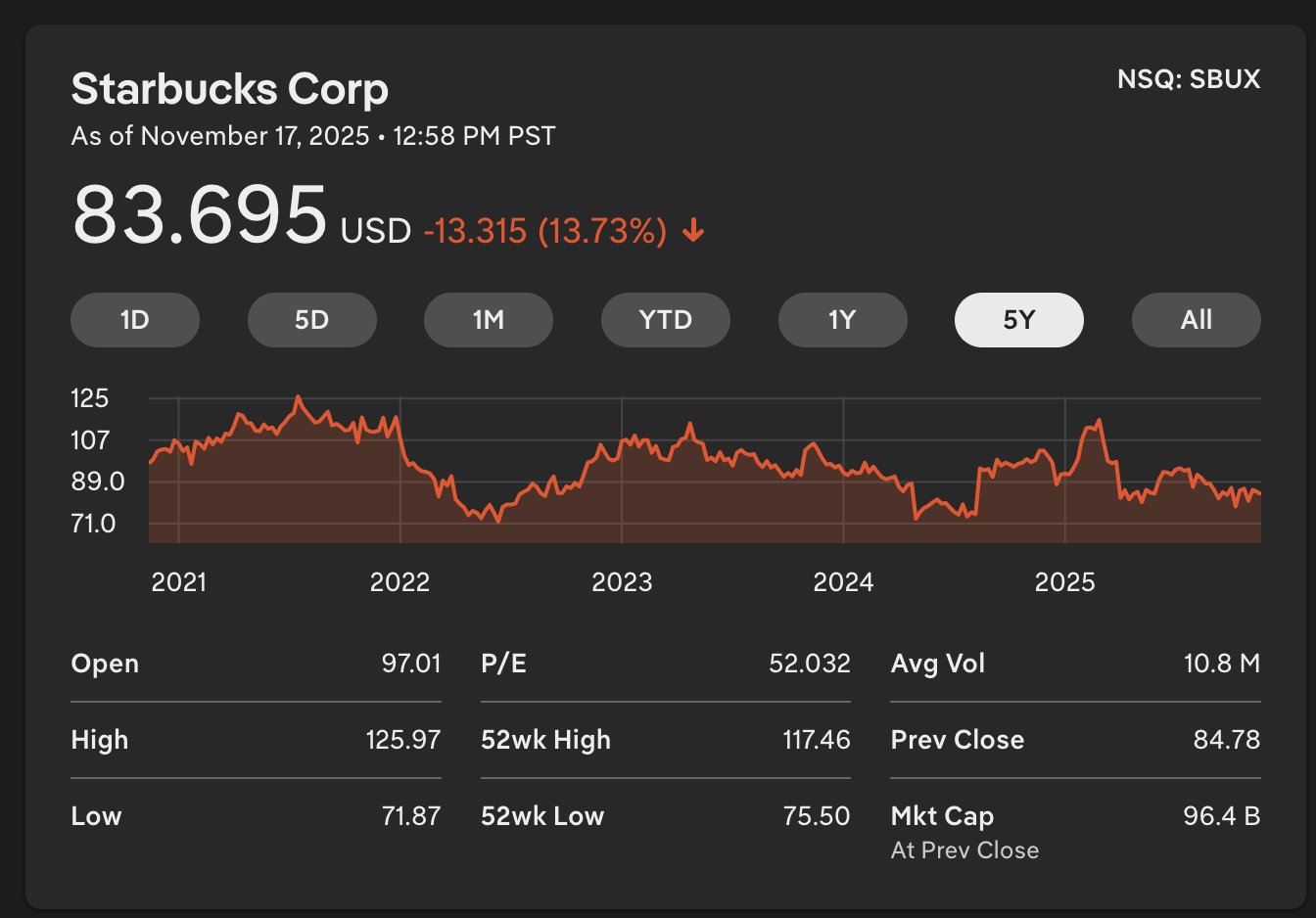Viewport: 1316px width, 918px height.
Task: Show All-time price history
Action: (1196, 320)
